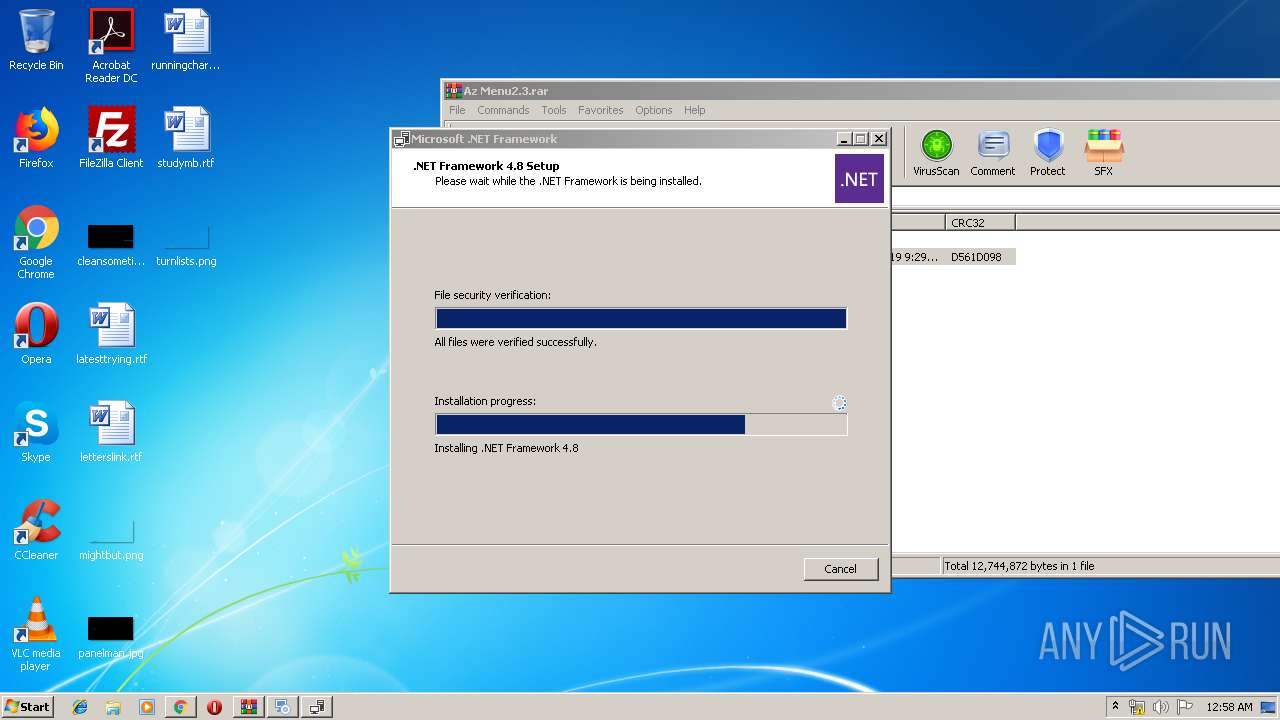Select the Protect shield icon in WinRAR
1280x720 pixels.
[x=1048, y=154]
